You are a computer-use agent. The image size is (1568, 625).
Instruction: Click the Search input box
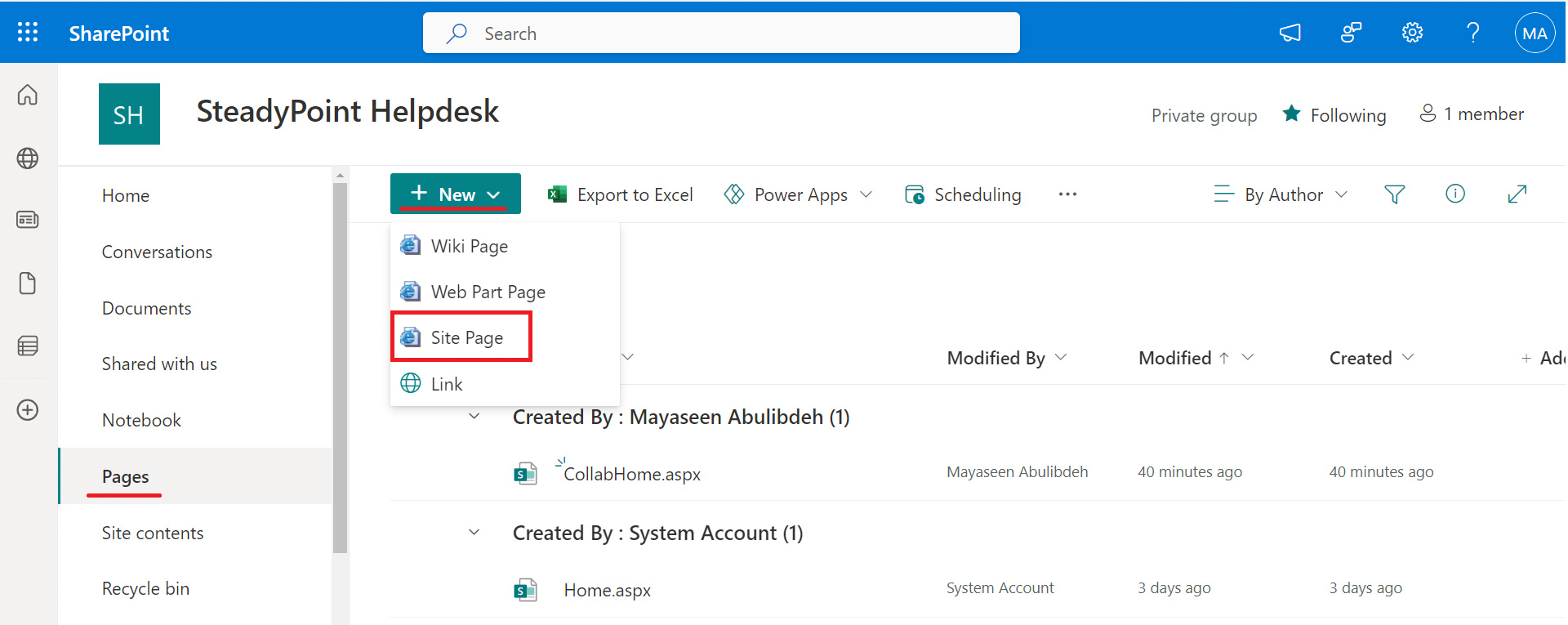(x=721, y=33)
